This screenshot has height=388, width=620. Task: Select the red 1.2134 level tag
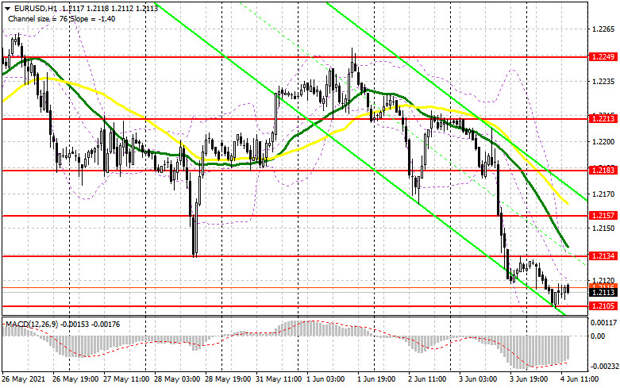tap(603, 256)
